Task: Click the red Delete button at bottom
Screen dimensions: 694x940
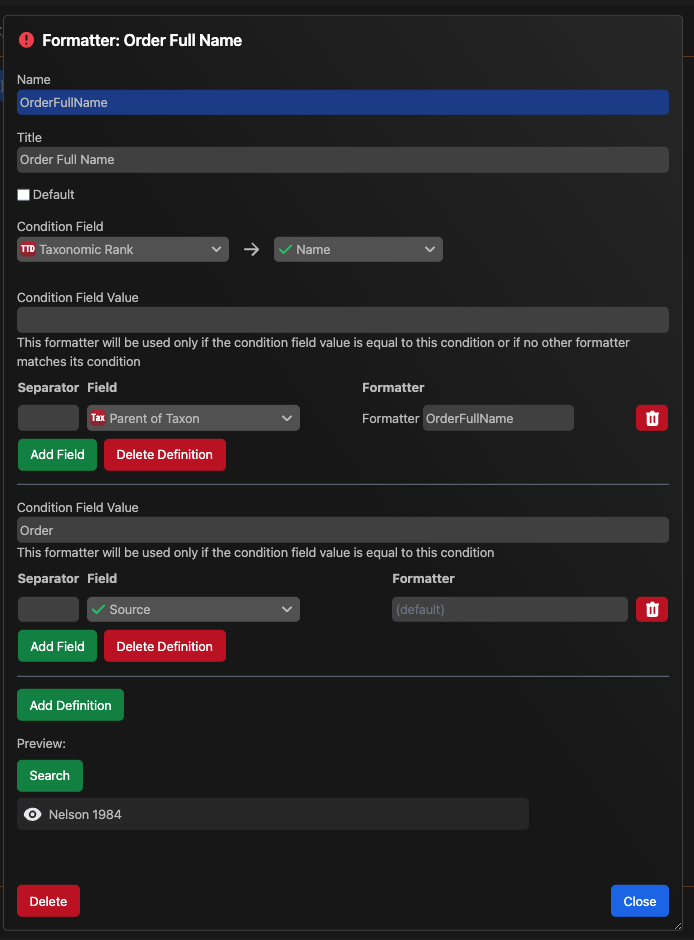Action: coord(49,901)
